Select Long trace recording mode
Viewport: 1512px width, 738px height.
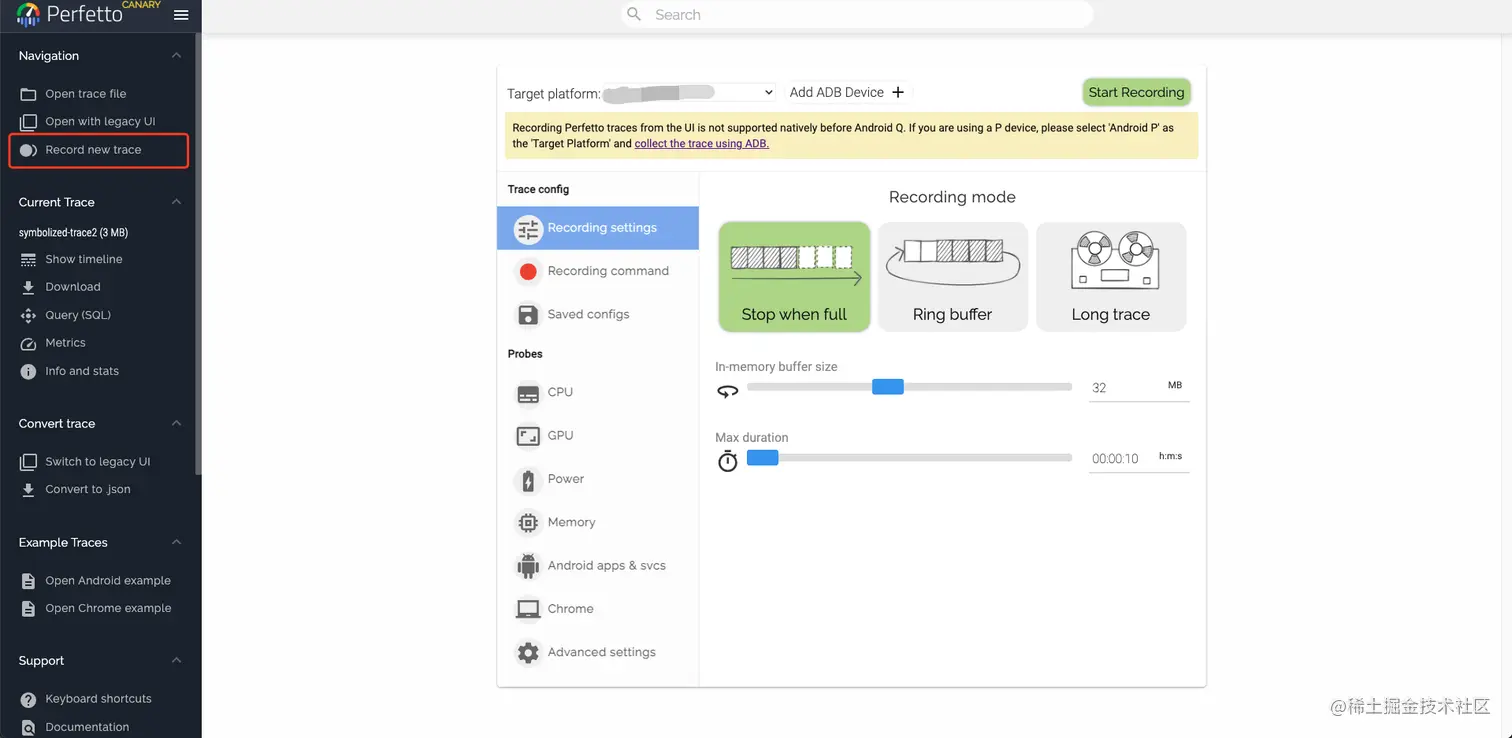point(1110,277)
